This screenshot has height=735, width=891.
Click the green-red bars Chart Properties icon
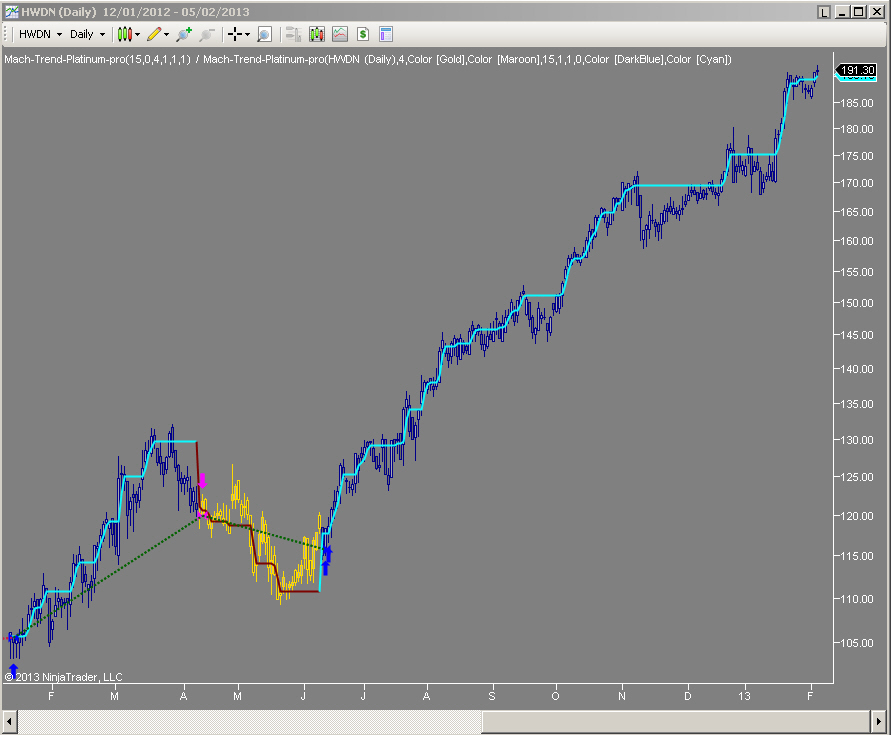tap(316, 33)
